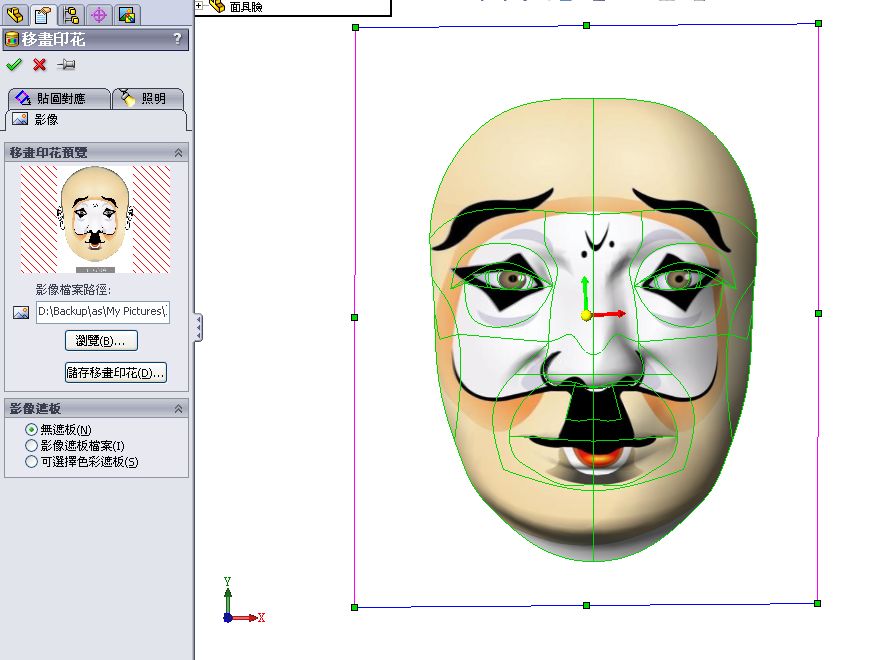The width and height of the screenshot is (881, 660).
Task: Click left-middle decal frame handle
Action: pyautogui.click(x=355, y=317)
